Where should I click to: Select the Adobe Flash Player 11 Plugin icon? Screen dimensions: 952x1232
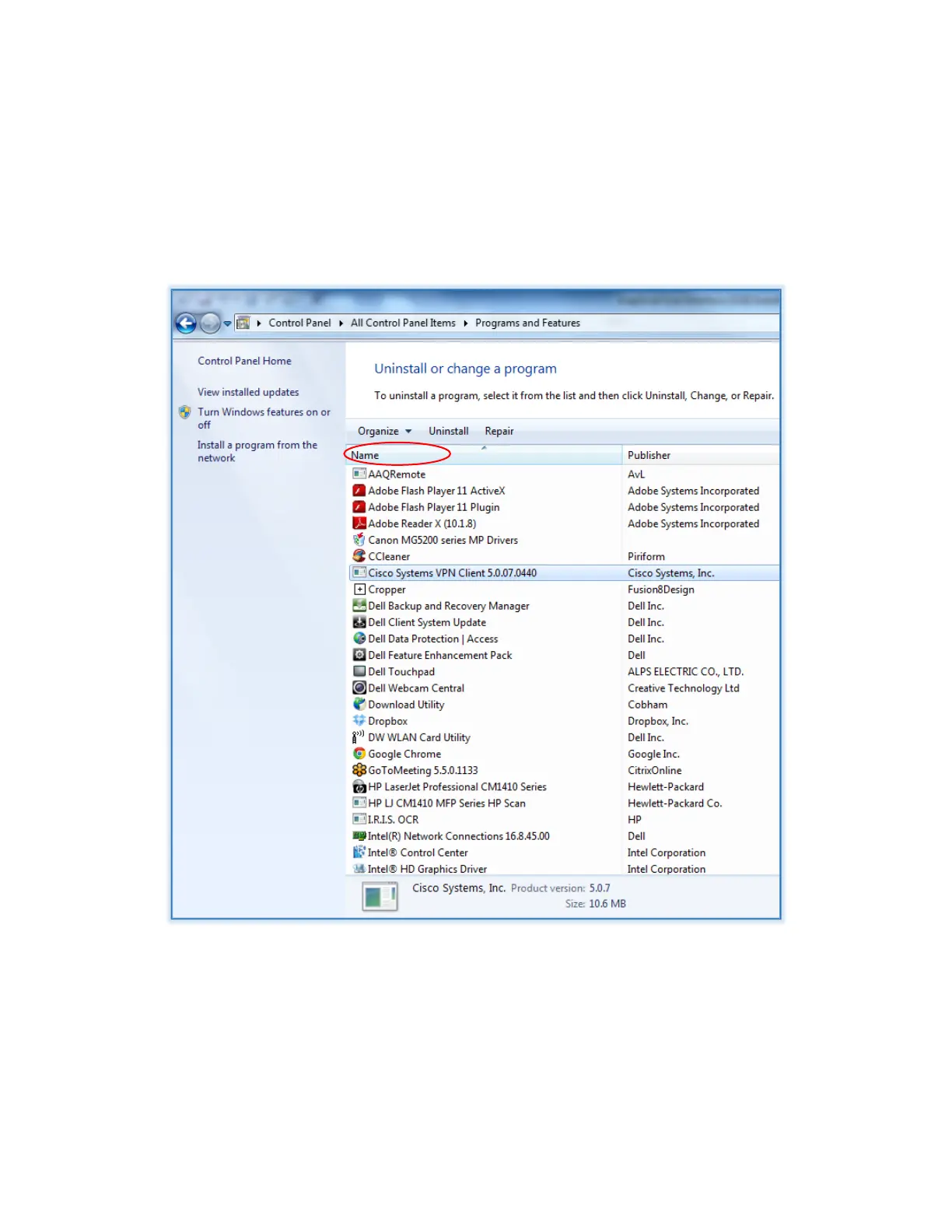pyautogui.click(x=359, y=506)
